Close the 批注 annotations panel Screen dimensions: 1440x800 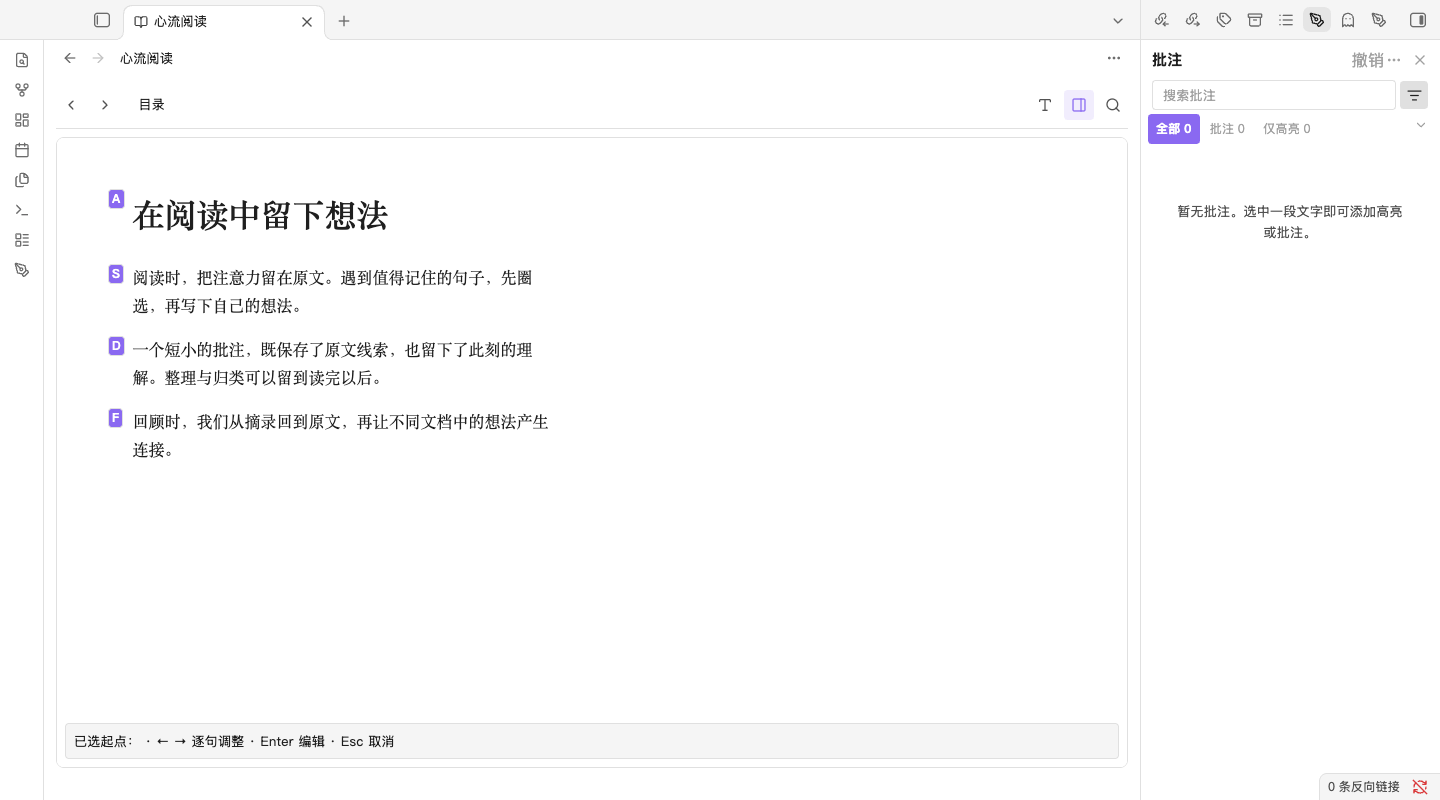[x=1420, y=60]
